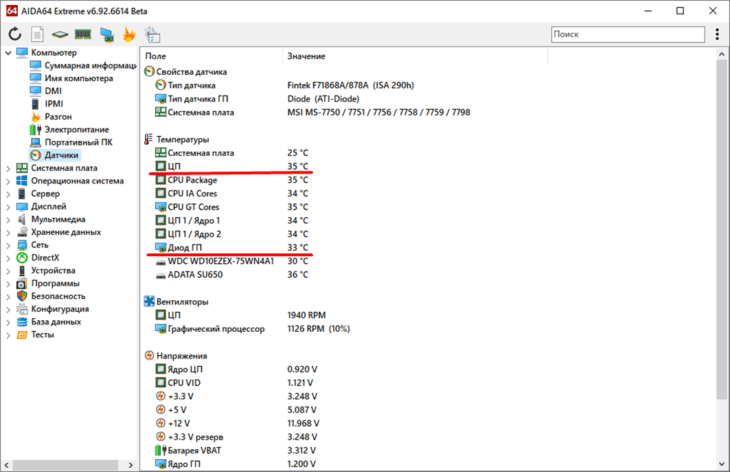The image size is (730, 472).
Task: Click the Датчики gauge icon in sidebar
Action: [x=35, y=155]
